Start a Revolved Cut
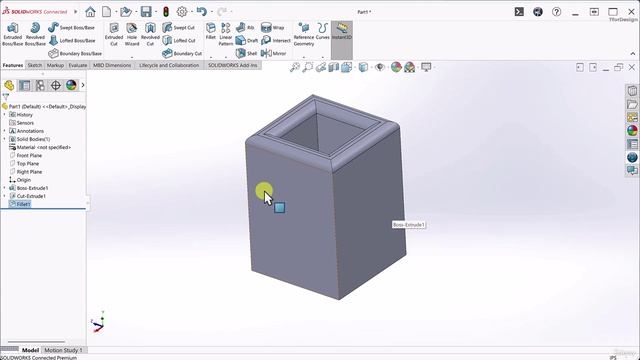This screenshot has height=360, width=640. point(150,34)
